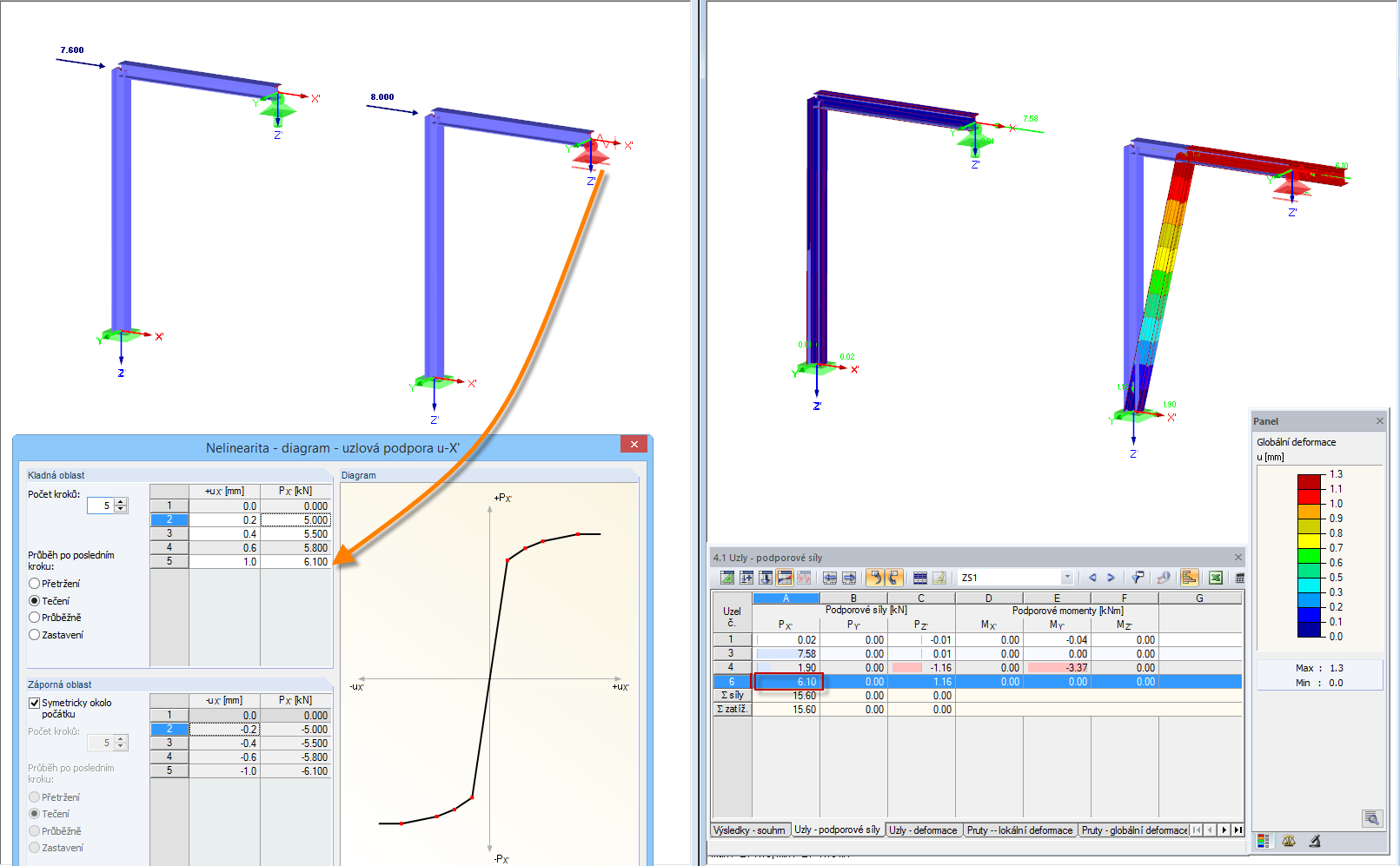Viewport: 1400px width, 866px height.
Task: Close the Globální deformace Panel
Action: (x=1379, y=420)
